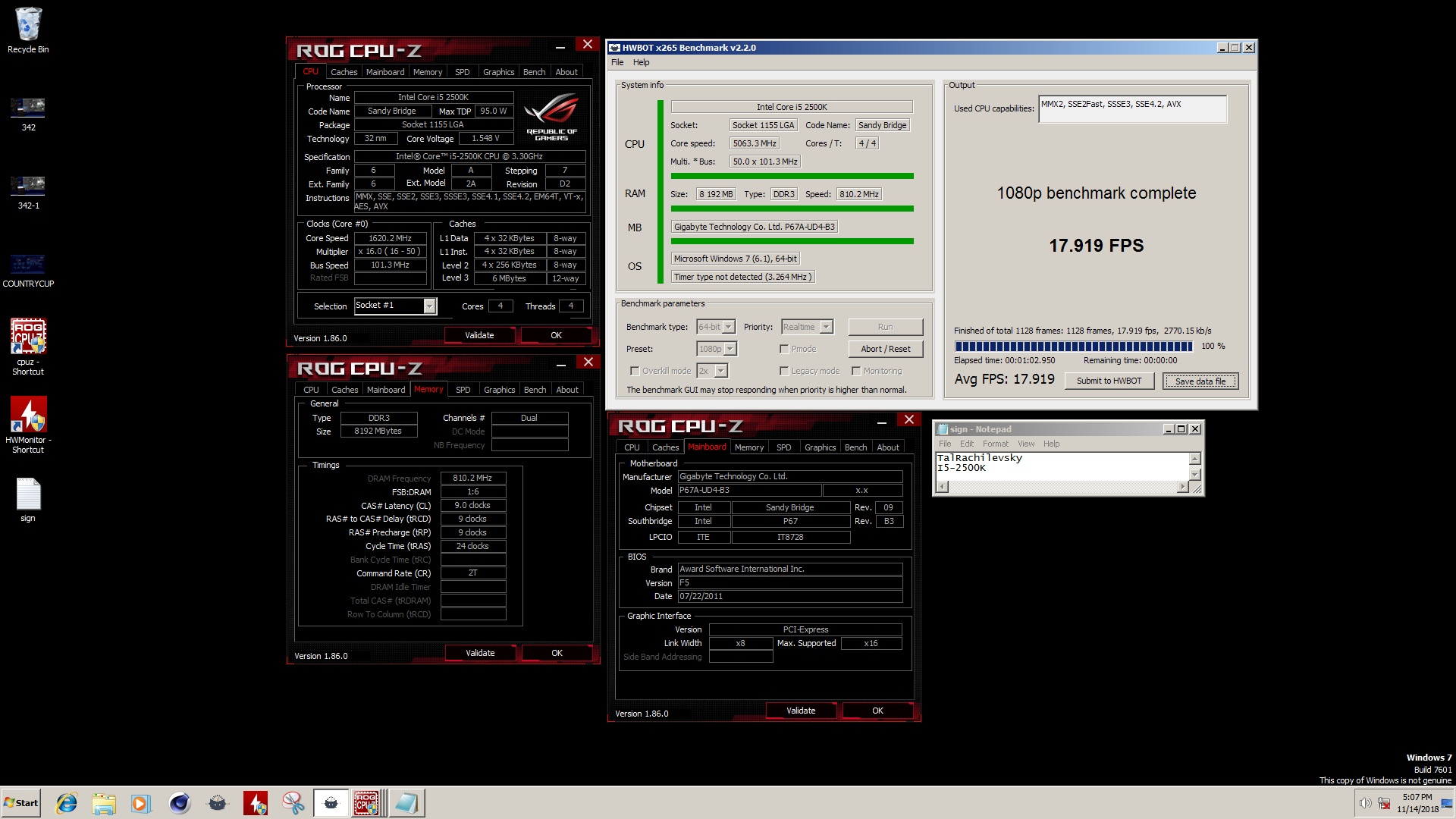1456x819 pixels.
Task: Click the Show Desktop icon beside the clock
Action: point(1446,803)
